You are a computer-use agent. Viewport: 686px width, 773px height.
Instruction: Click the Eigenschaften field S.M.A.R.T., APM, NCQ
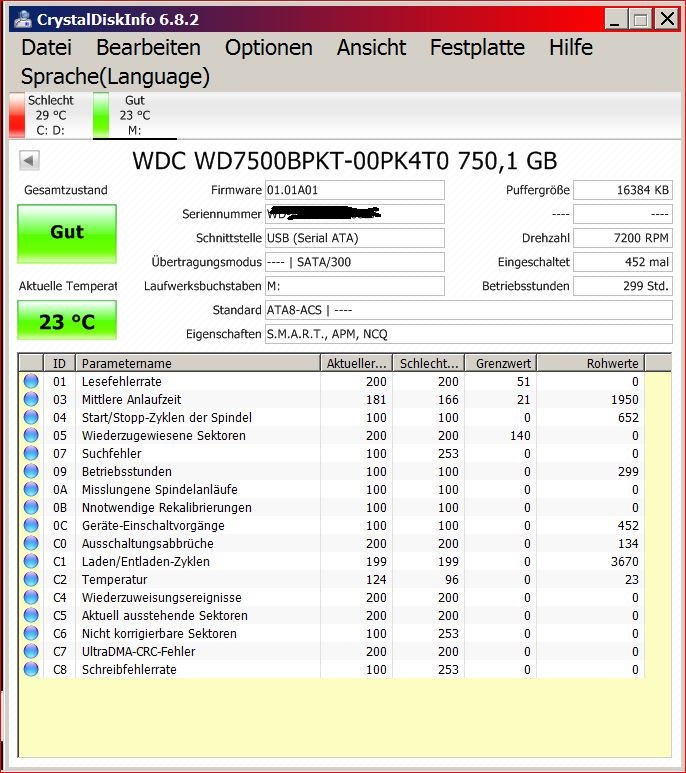click(x=469, y=334)
